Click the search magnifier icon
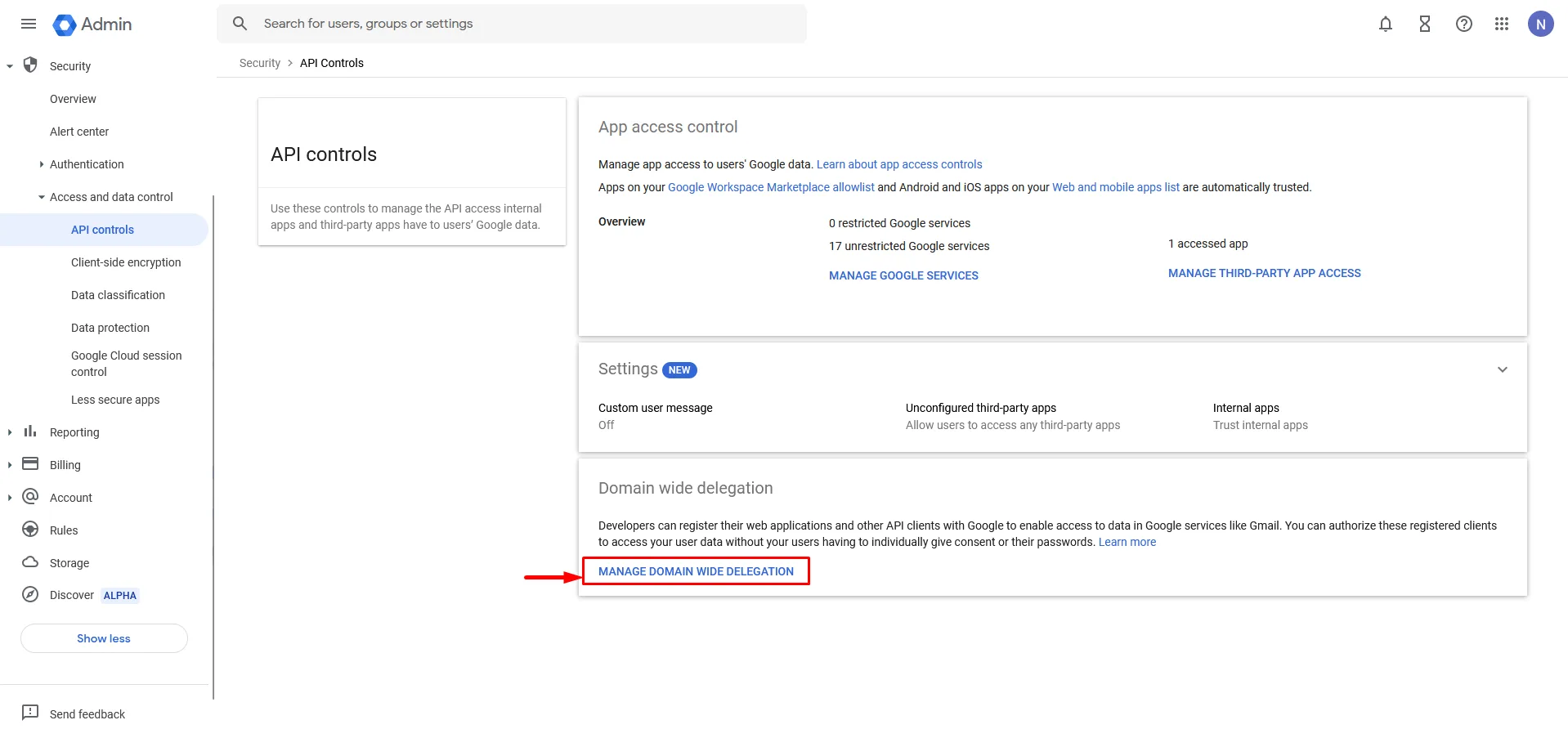The width and height of the screenshot is (1568, 747). 240,24
